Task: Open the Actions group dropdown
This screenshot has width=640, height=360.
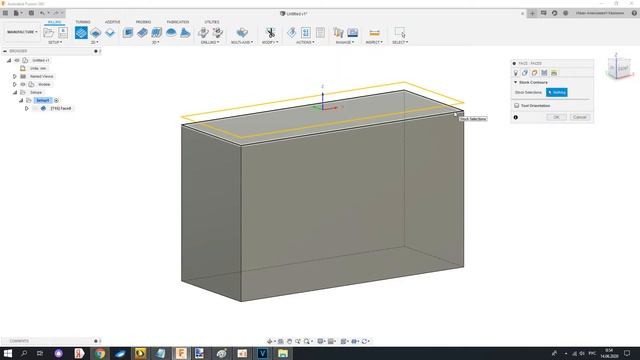Action: [x=305, y=42]
